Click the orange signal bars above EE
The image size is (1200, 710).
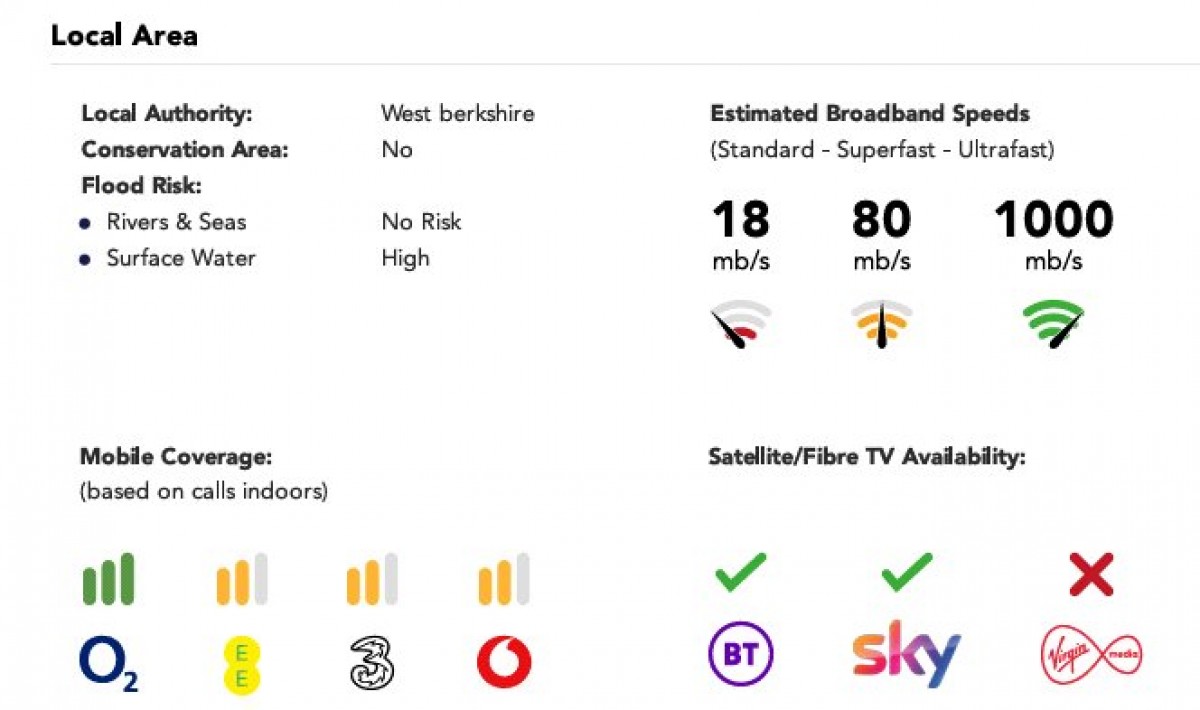click(x=242, y=579)
